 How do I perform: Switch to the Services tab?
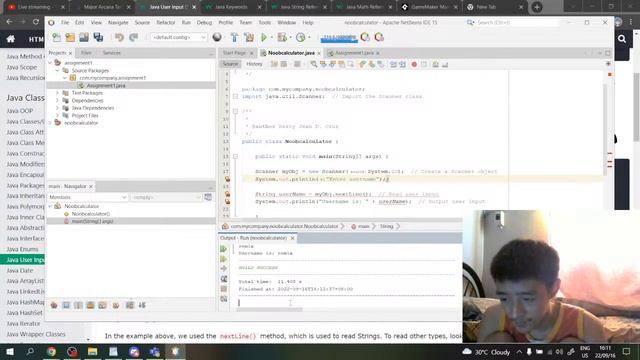point(111,53)
